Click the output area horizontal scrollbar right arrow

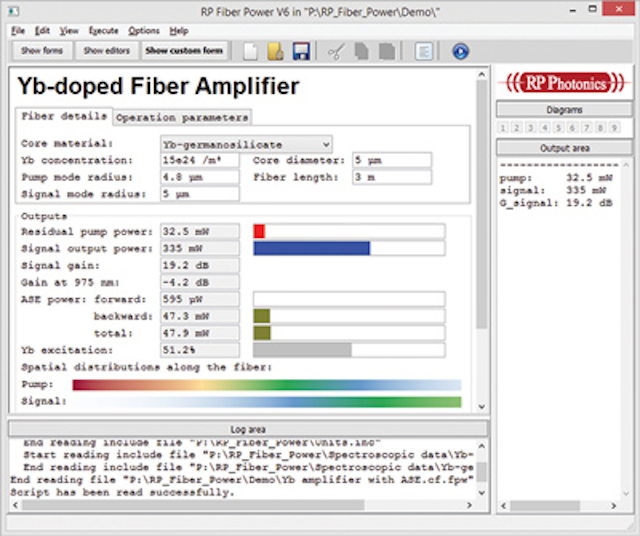click(613, 506)
